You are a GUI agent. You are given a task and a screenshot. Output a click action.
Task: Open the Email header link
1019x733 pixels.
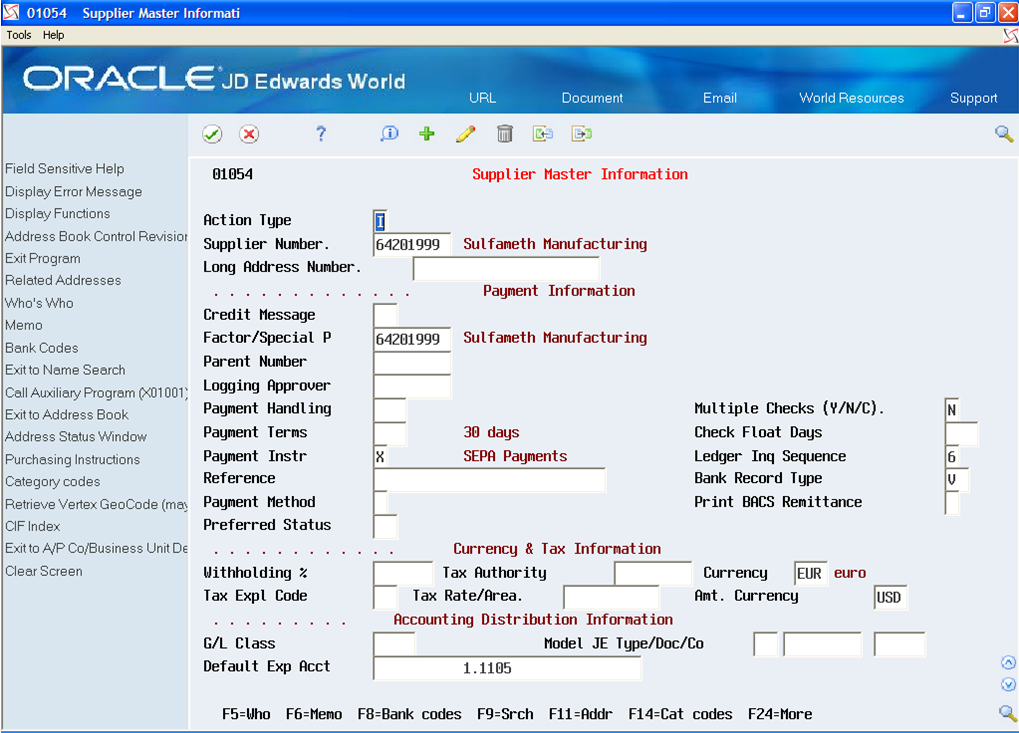(x=719, y=98)
